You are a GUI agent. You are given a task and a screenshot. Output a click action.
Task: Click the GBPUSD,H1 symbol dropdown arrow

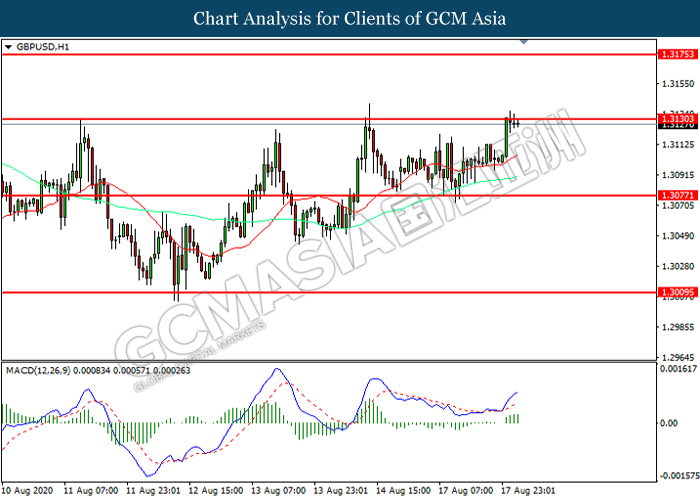pyautogui.click(x=8, y=47)
